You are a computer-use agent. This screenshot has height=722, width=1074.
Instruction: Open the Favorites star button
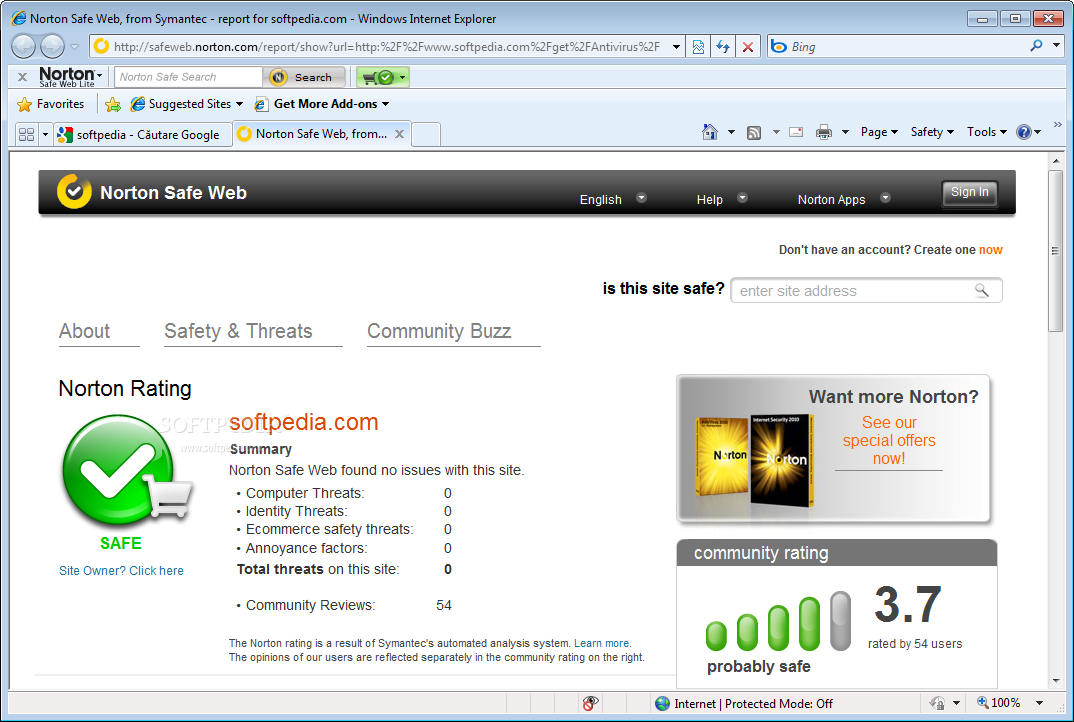coord(51,104)
